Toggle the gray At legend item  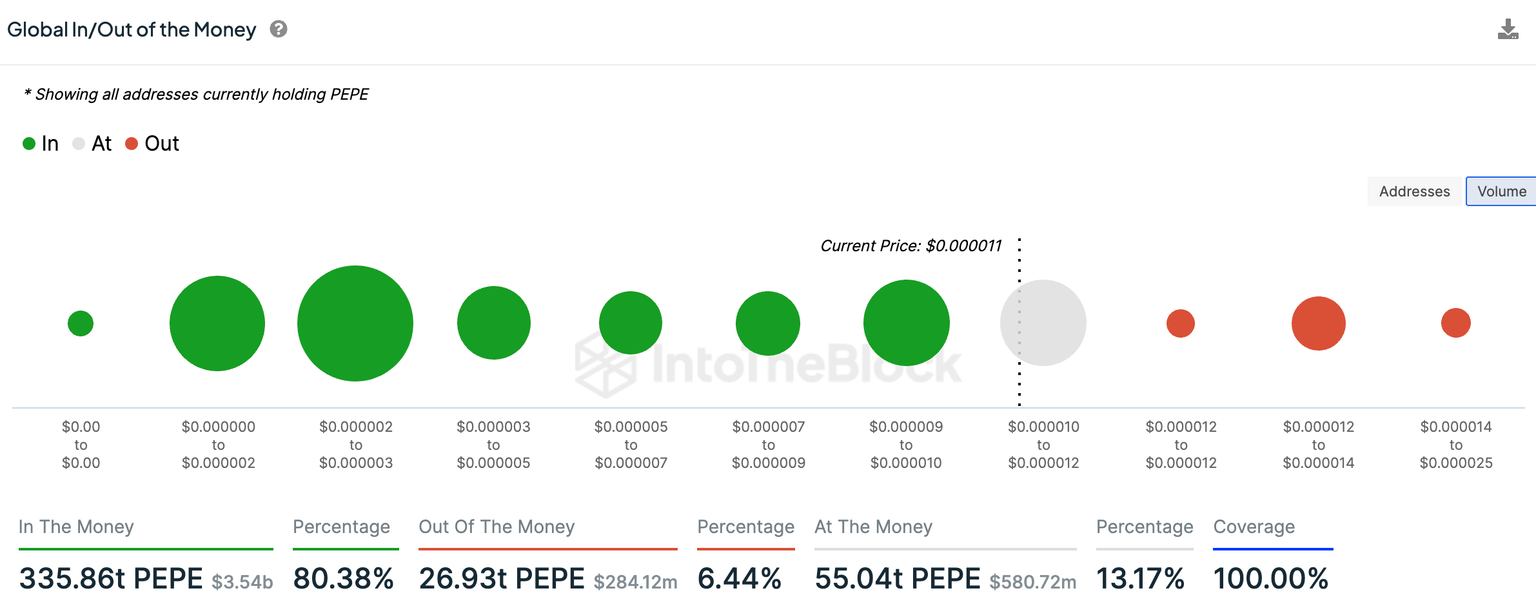(x=92, y=144)
